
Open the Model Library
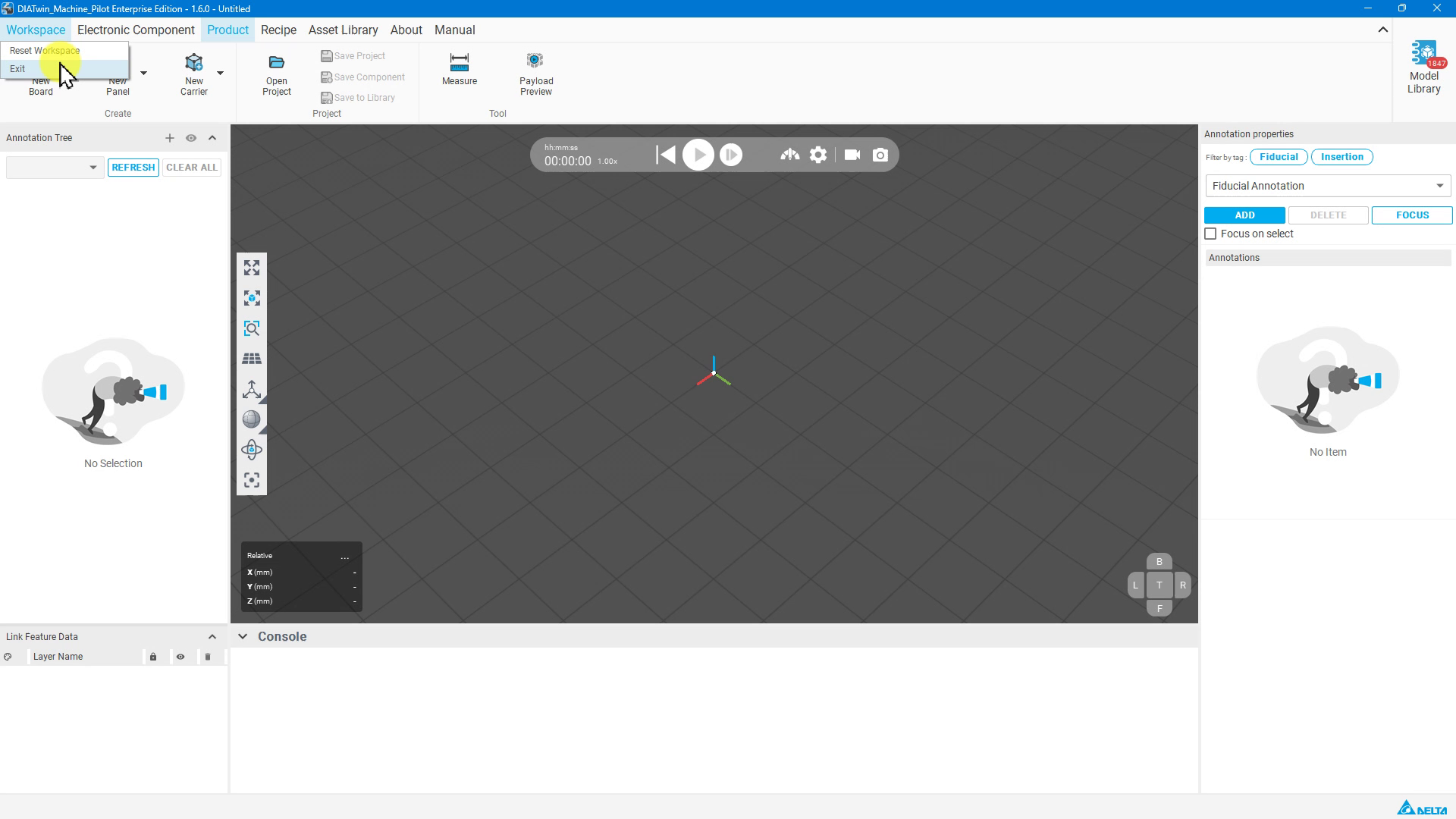pyautogui.click(x=1423, y=68)
